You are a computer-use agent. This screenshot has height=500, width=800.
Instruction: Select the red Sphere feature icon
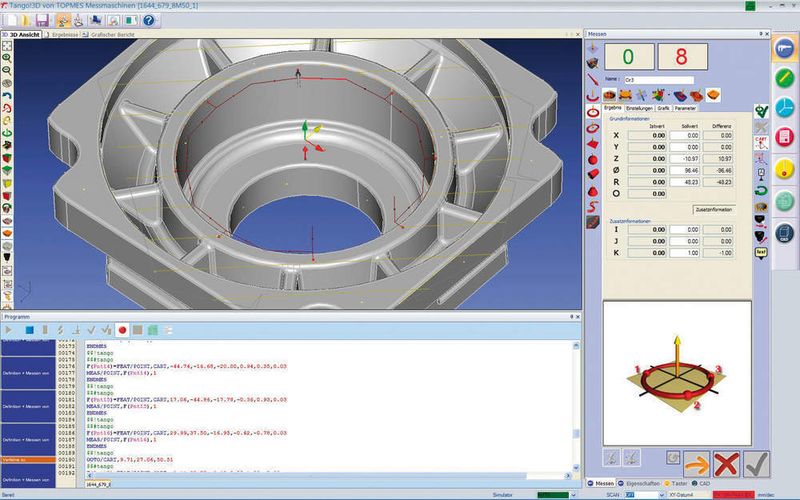tap(593, 160)
